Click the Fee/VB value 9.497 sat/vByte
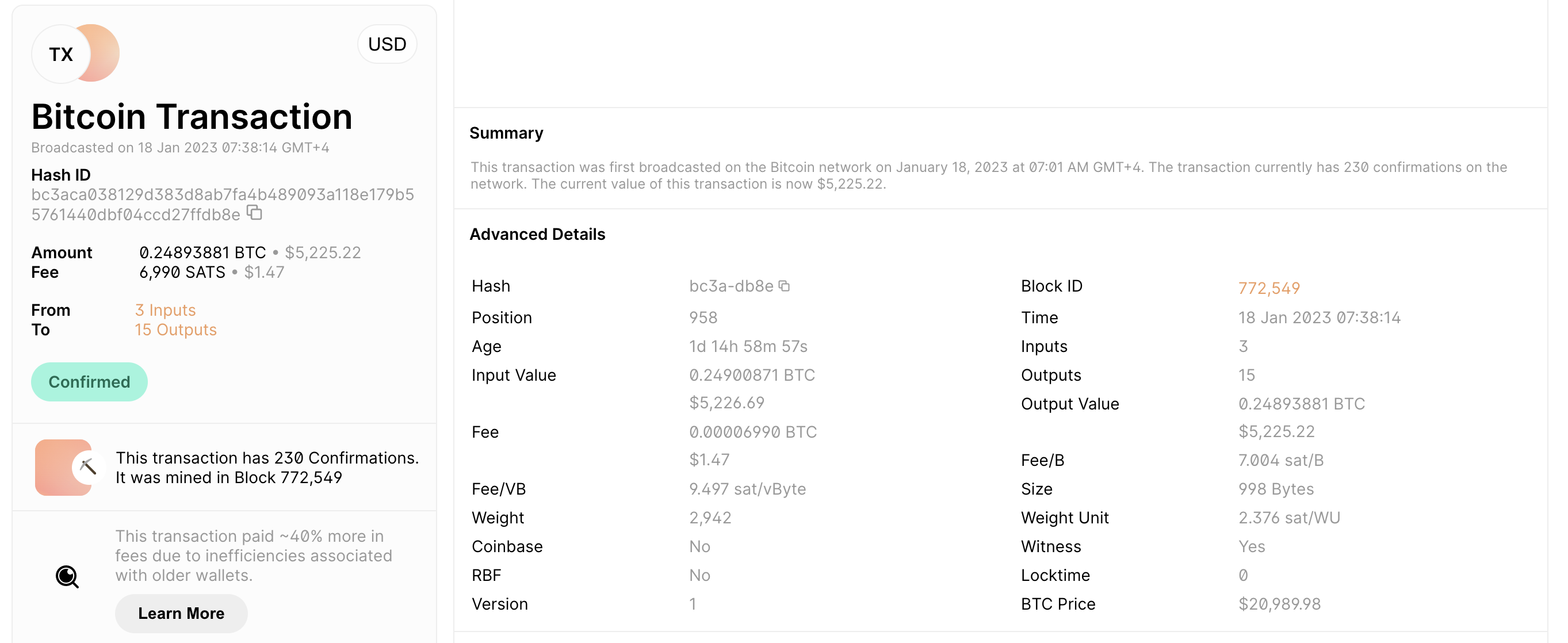This screenshot has width=1568, height=643. pos(747,489)
